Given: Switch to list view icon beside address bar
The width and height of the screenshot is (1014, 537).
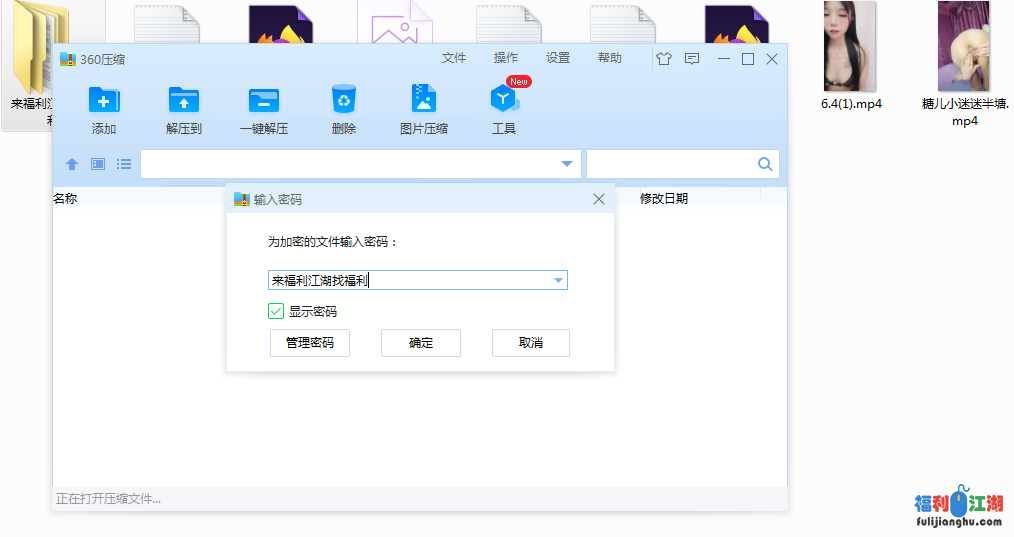Looking at the screenshot, I should pyautogui.click(x=124, y=164).
